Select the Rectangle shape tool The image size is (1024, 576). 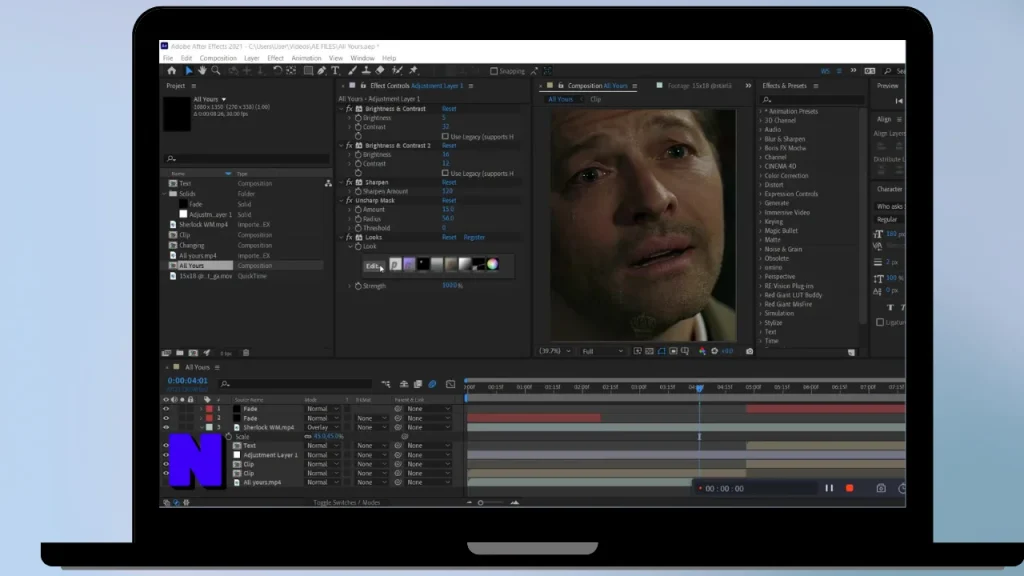308,71
